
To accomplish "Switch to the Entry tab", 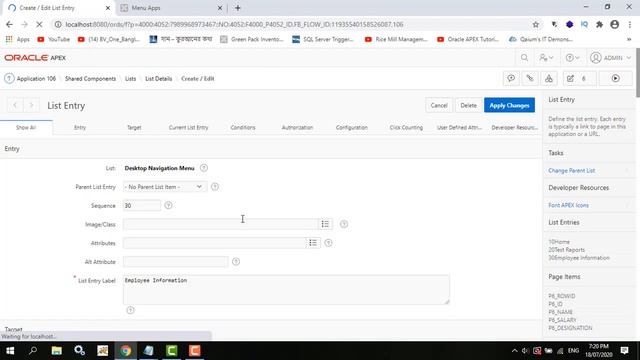I will click(x=80, y=127).
